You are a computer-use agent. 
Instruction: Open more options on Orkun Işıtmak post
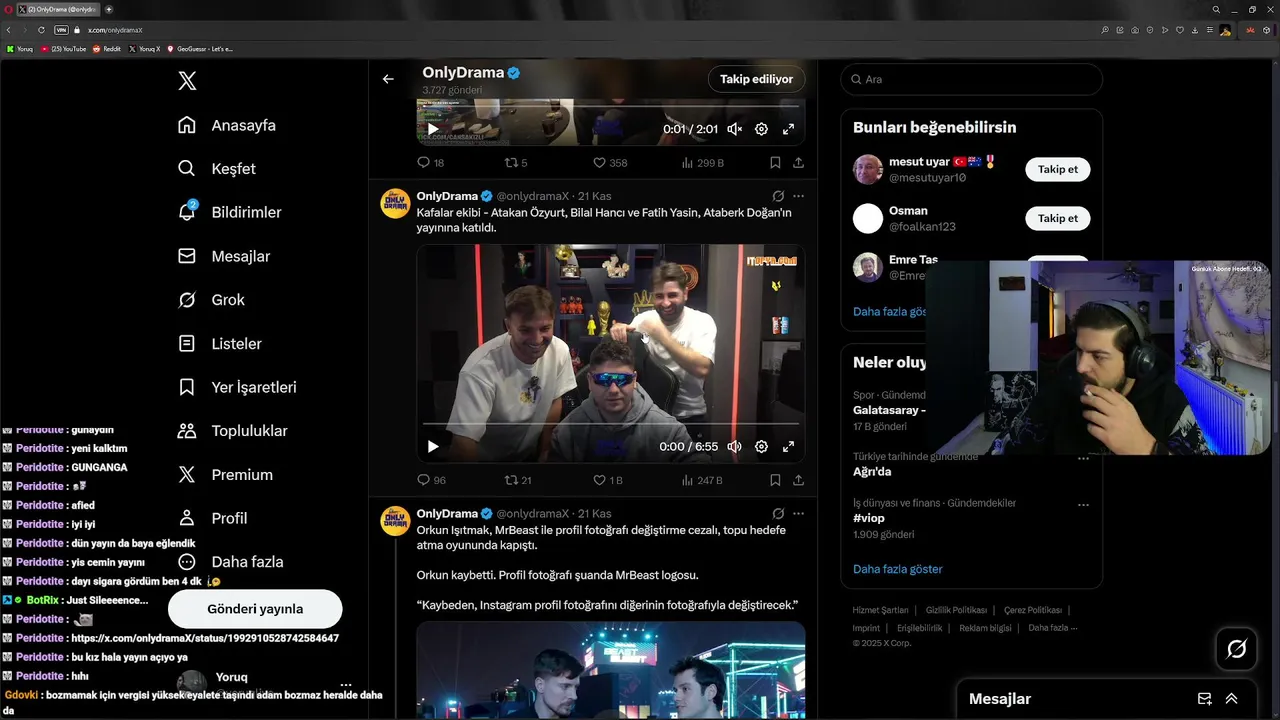click(798, 513)
